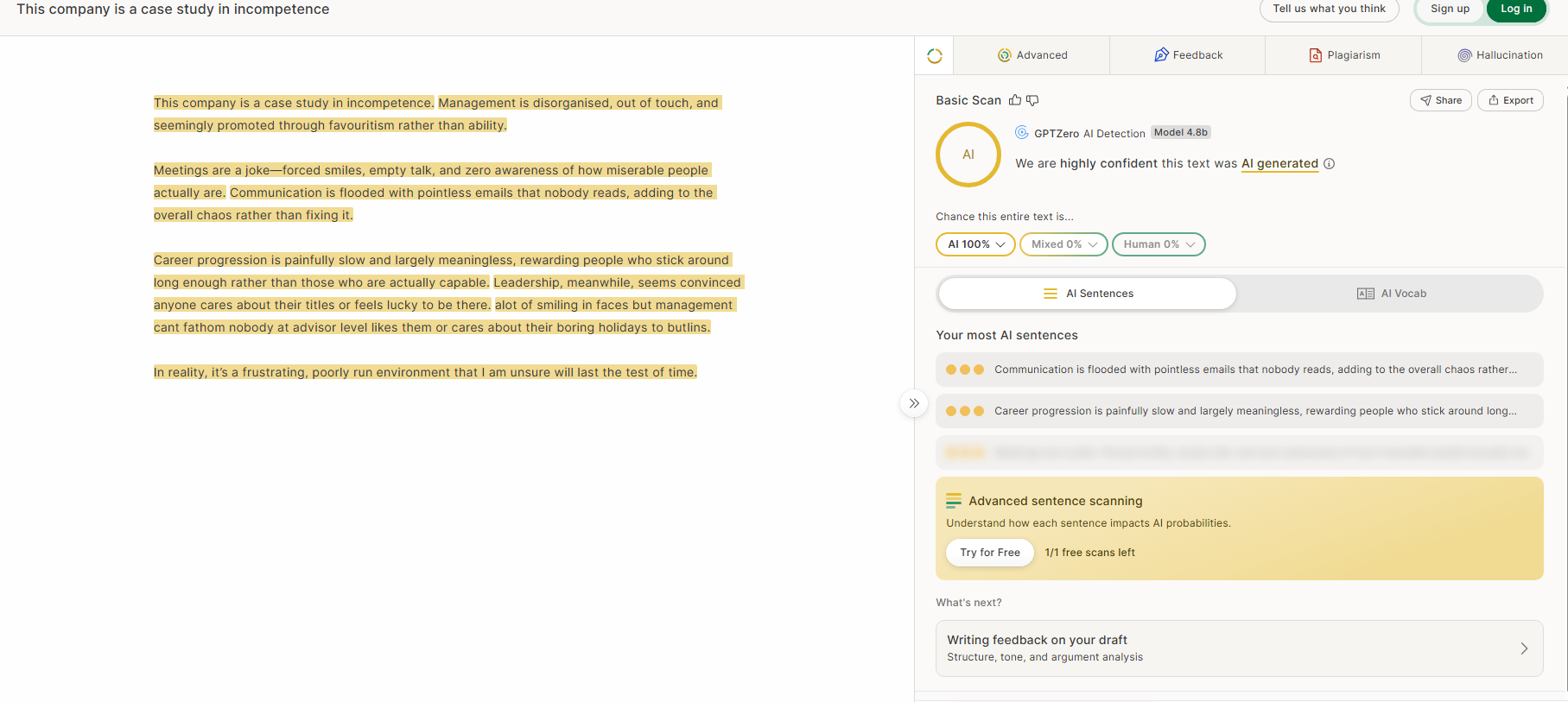The image size is (1568, 702).
Task: Open the Advanced scan tab
Action: point(1032,55)
